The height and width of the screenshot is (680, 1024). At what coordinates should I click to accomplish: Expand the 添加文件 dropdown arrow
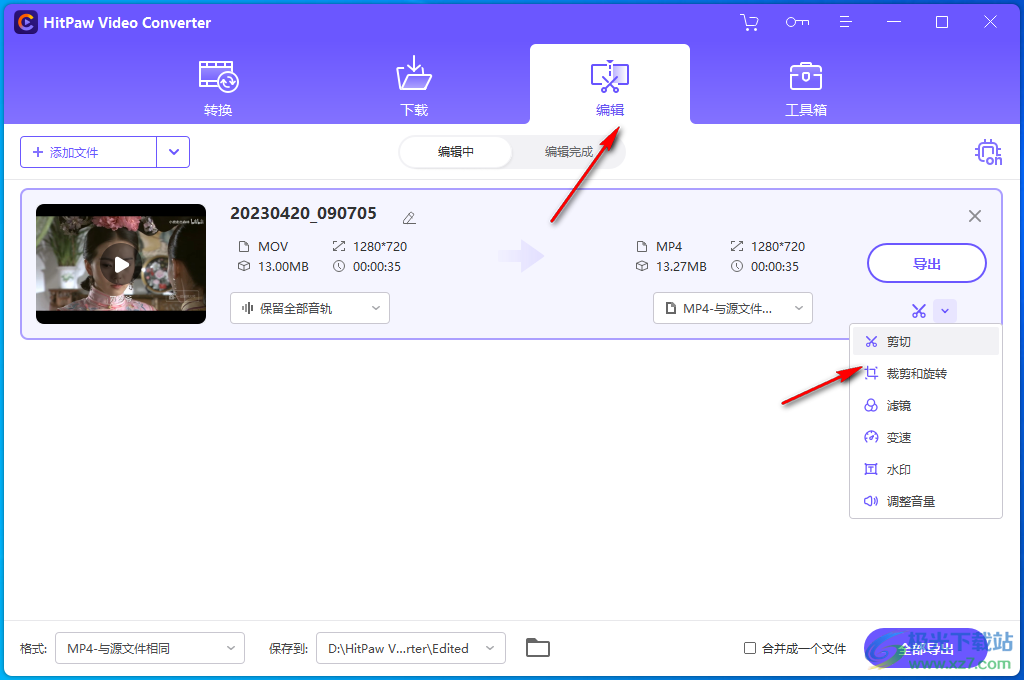(x=173, y=152)
